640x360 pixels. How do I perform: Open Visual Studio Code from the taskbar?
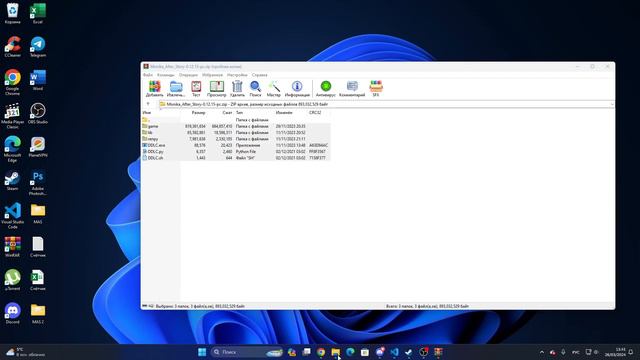point(394,352)
